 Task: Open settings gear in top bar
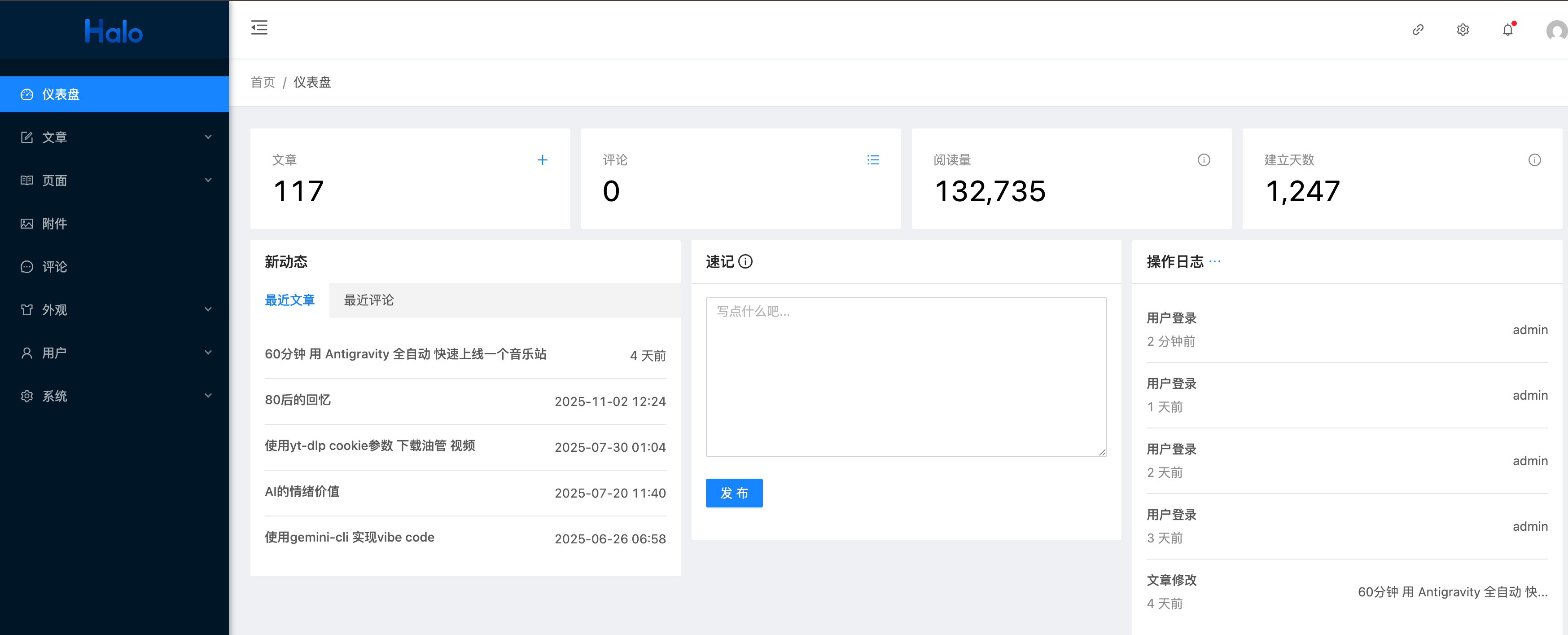[x=1463, y=29]
